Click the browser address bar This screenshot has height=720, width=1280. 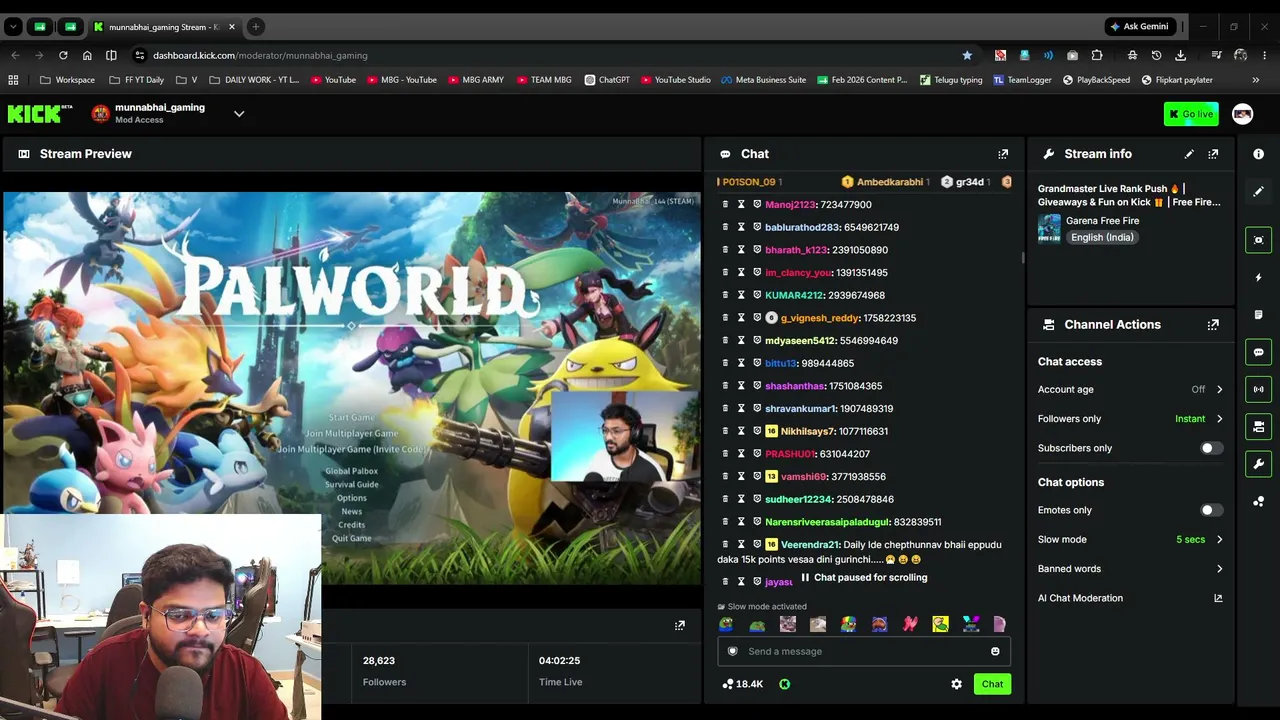pos(550,55)
